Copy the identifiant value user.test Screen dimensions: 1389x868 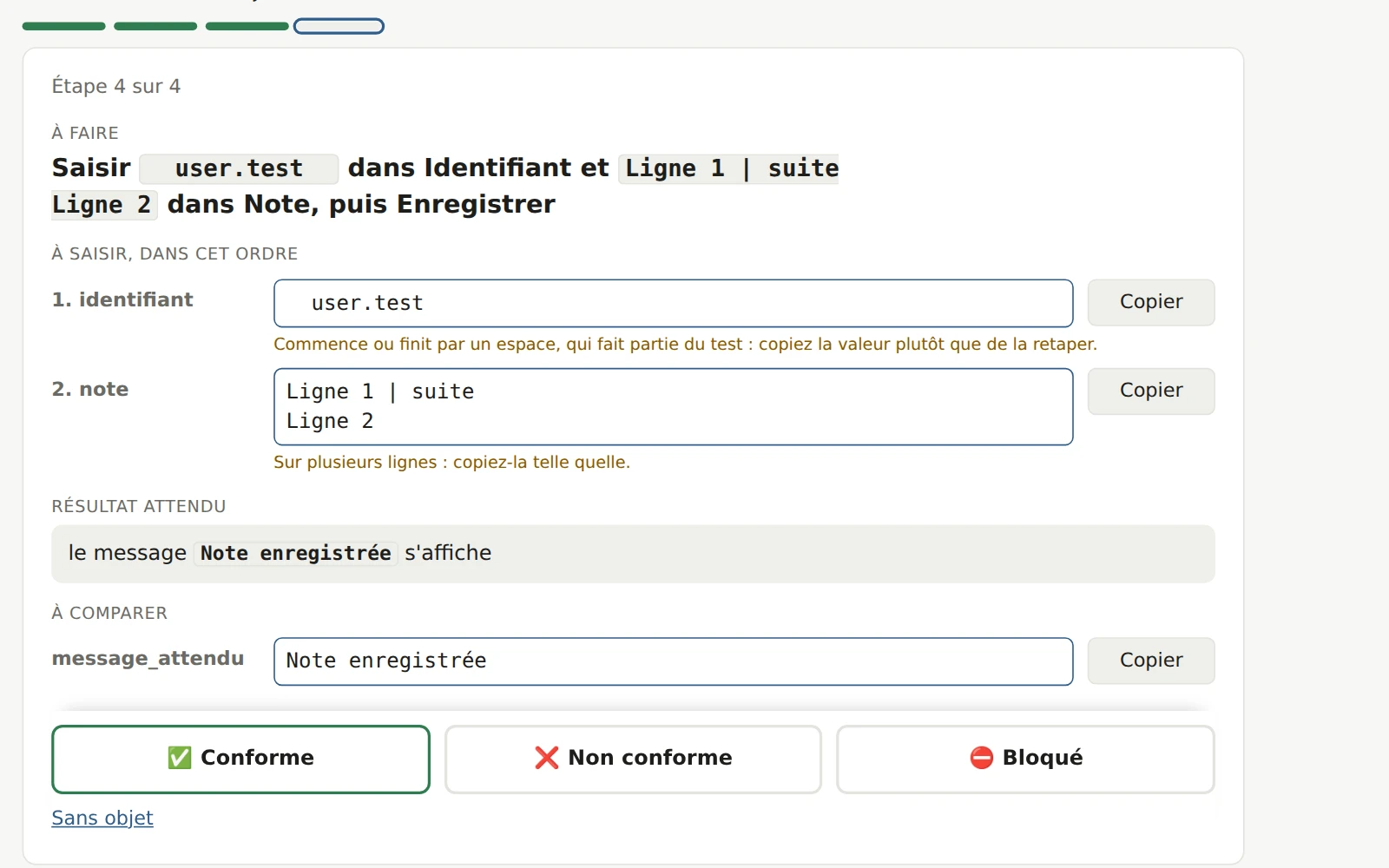[1151, 302]
